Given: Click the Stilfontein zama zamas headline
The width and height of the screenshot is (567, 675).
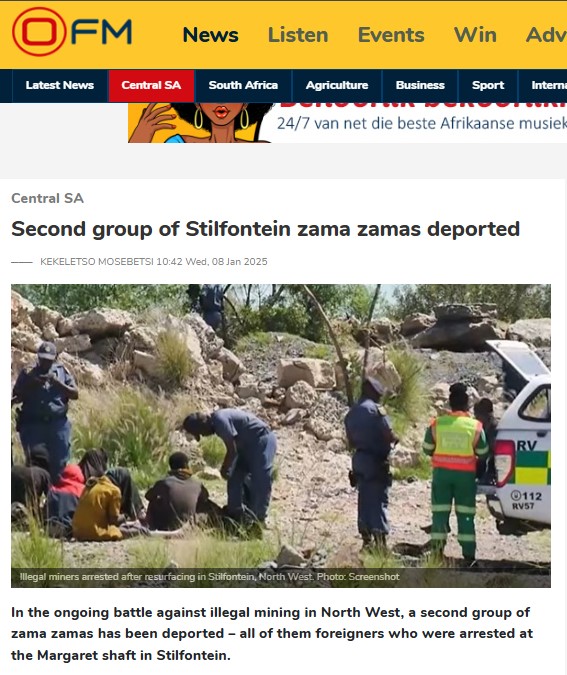Looking at the screenshot, I should pyautogui.click(x=265, y=229).
